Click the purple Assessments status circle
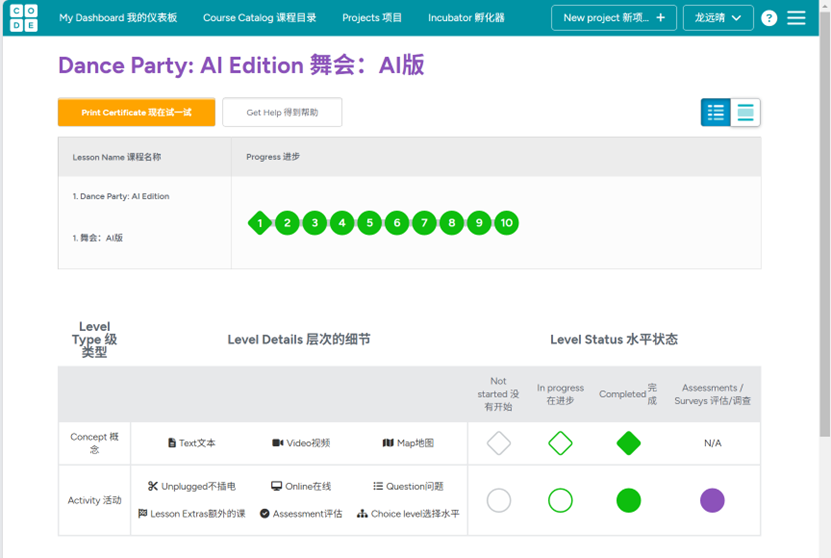The image size is (831, 558). (x=712, y=500)
